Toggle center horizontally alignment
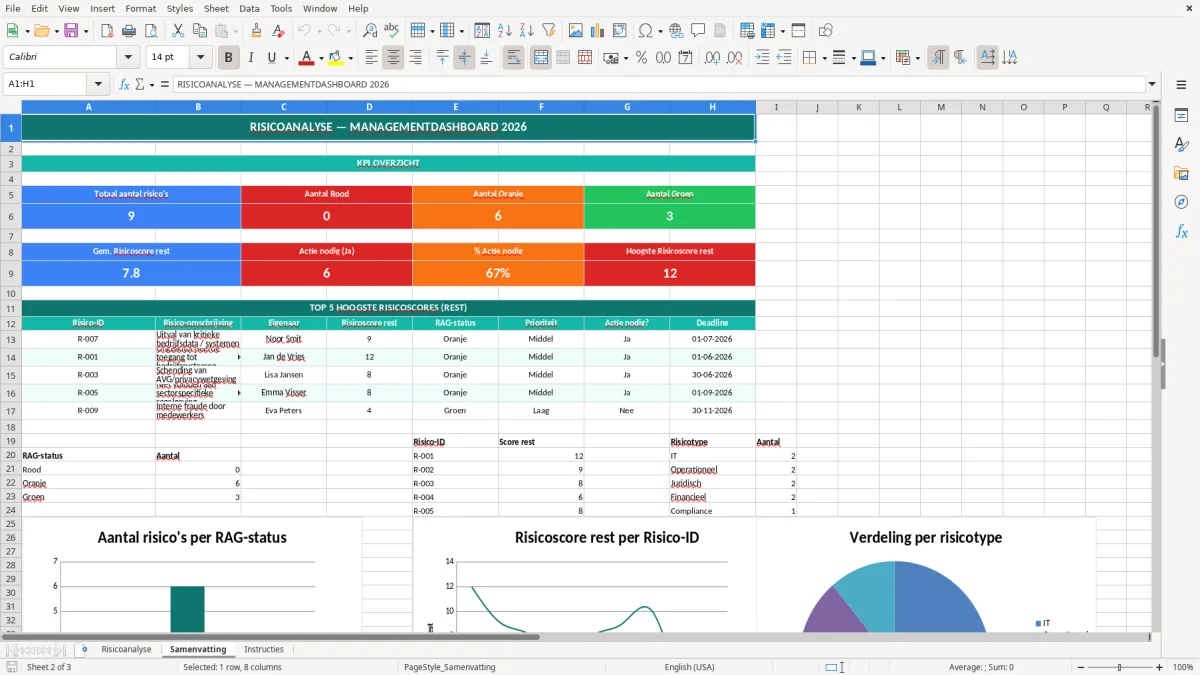This screenshot has height=675, width=1200. (x=393, y=58)
